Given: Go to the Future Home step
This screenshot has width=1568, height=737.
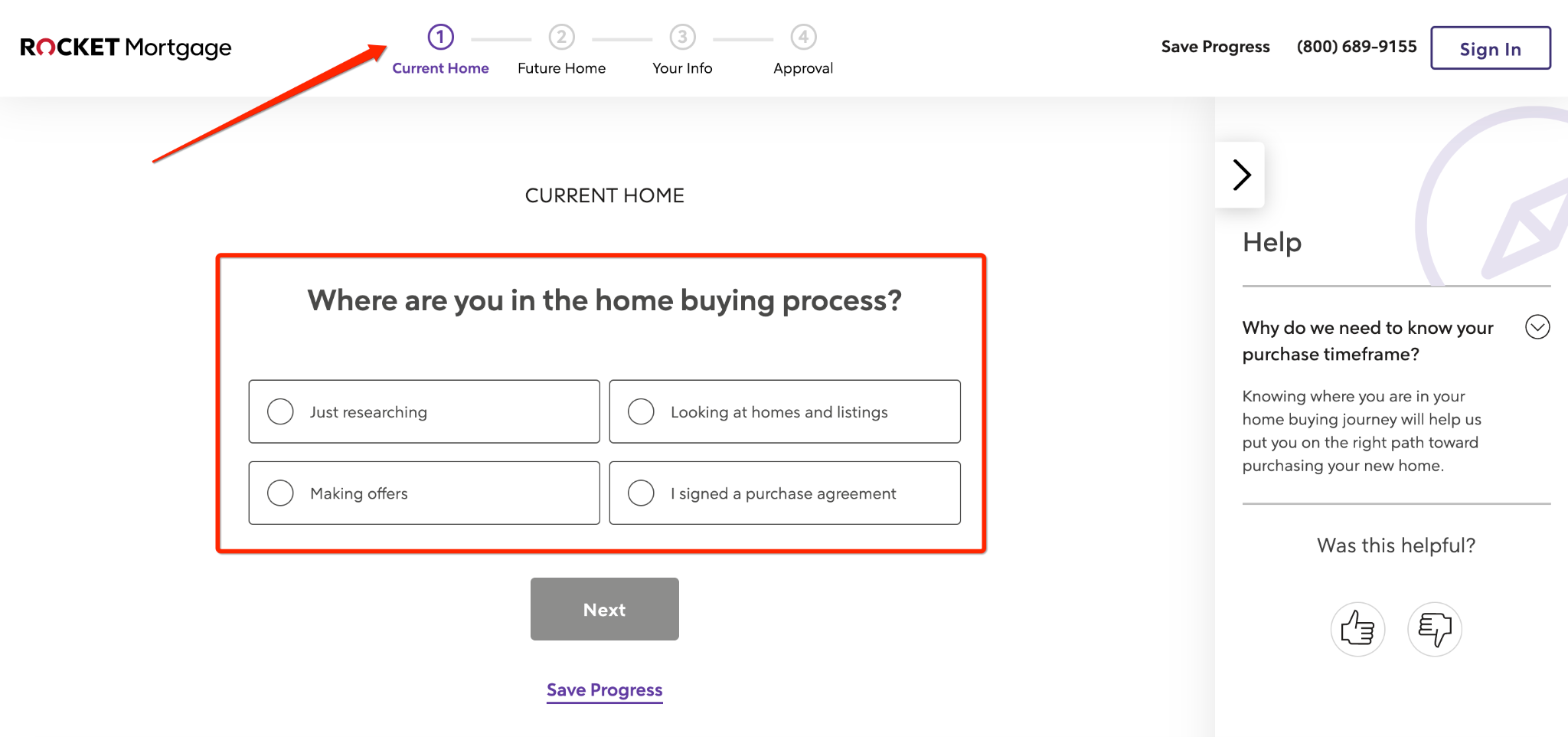Looking at the screenshot, I should (561, 68).
